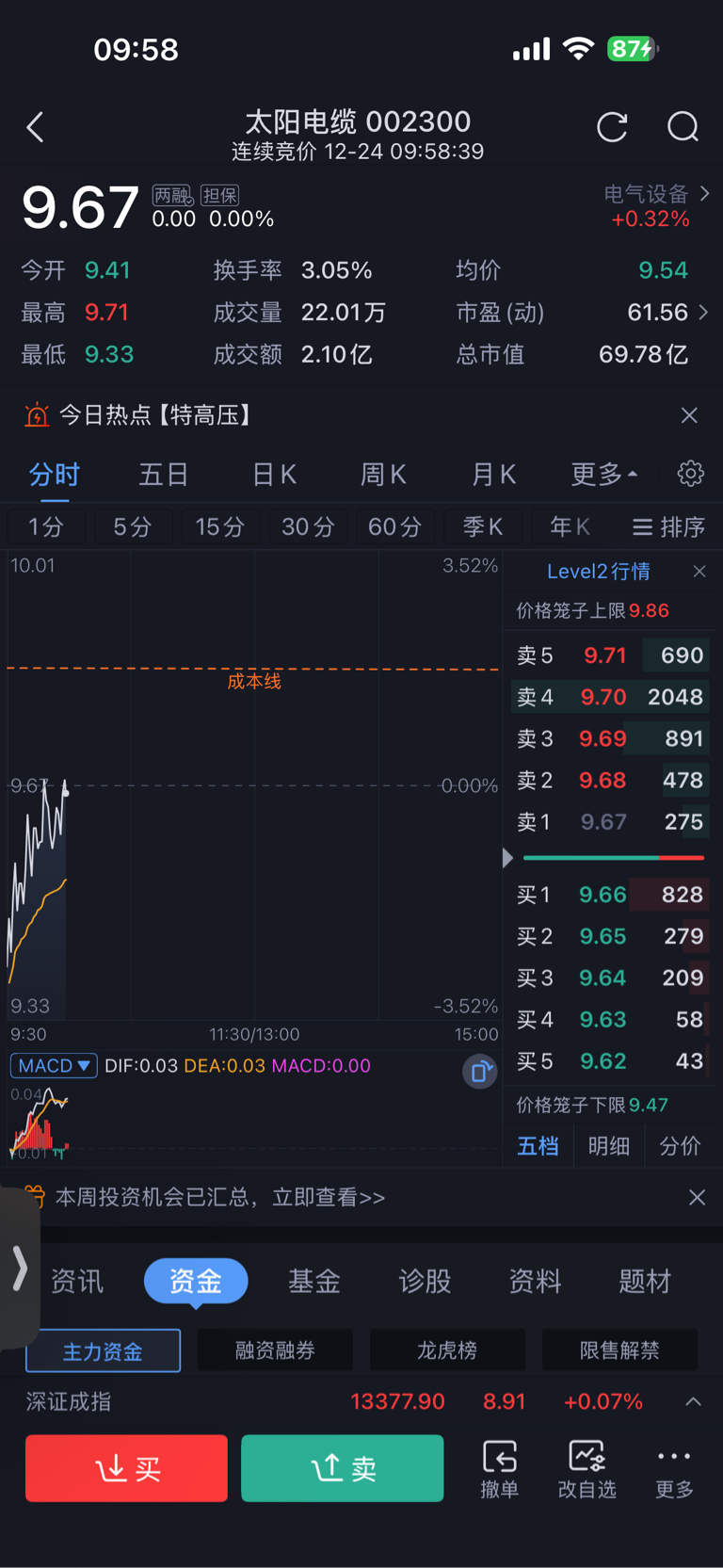The width and height of the screenshot is (723, 1568).
Task: Tap the back arrow icon
Action: coord(36,127)
